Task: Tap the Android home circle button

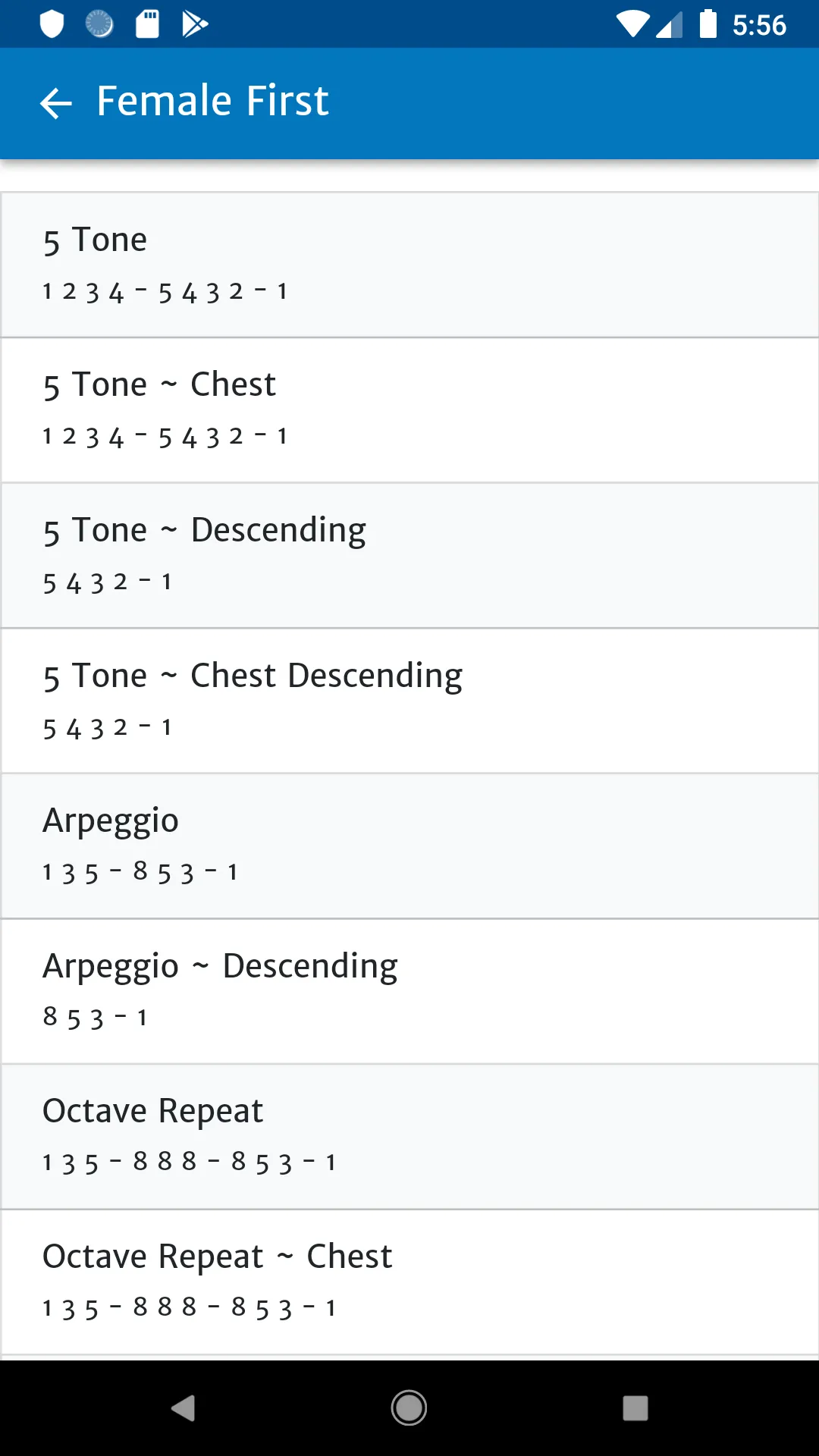Action: (409, 1408)
